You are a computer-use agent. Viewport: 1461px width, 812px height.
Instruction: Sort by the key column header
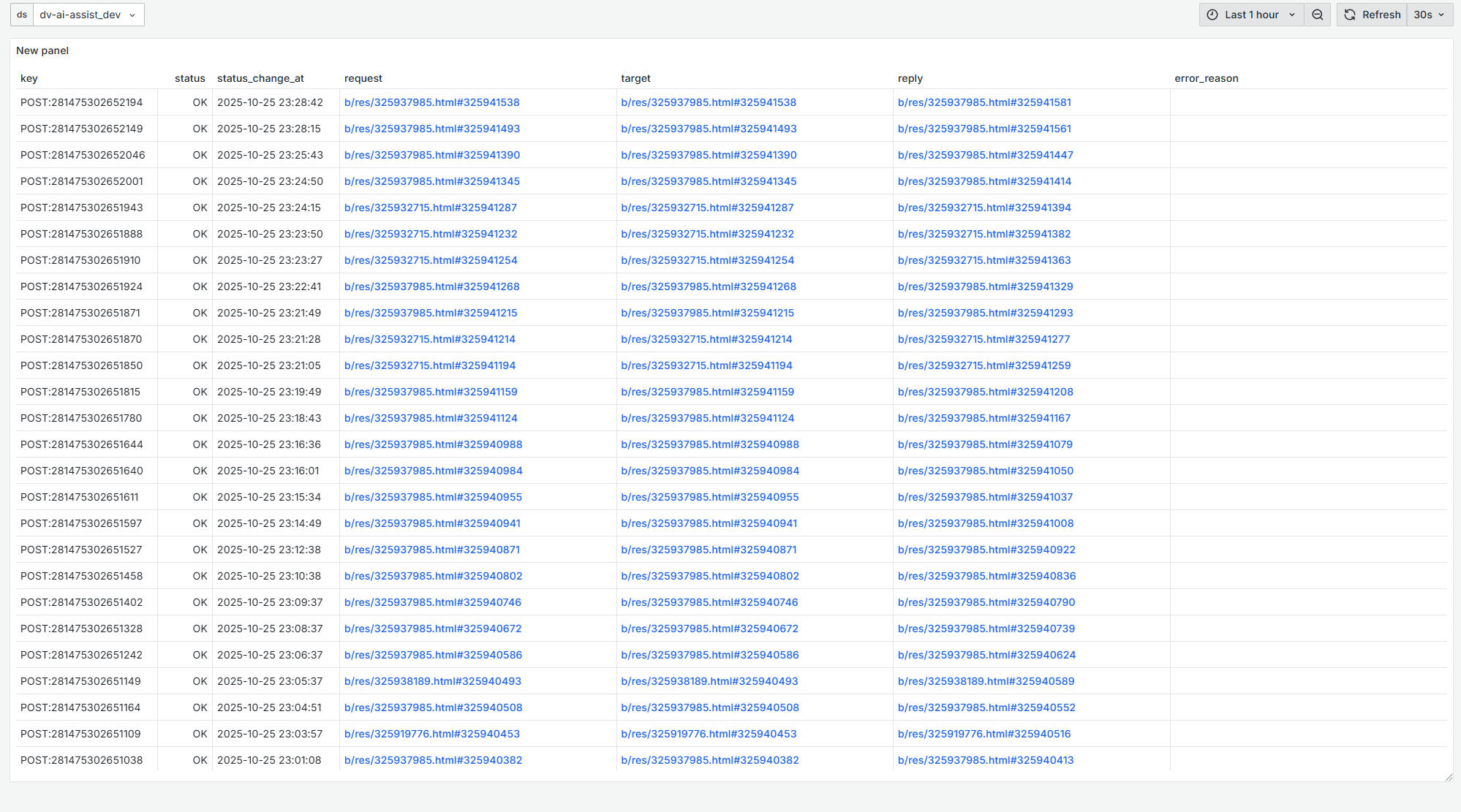click(x=29, y=78)
